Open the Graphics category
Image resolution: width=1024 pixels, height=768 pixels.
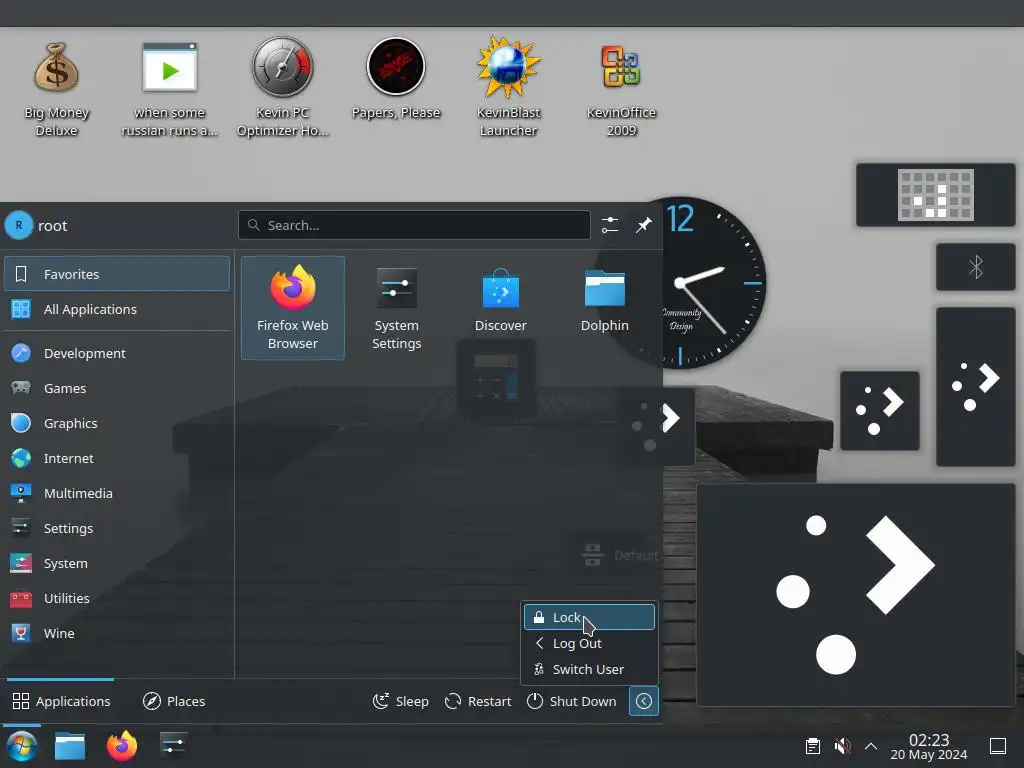pos(117,423)
